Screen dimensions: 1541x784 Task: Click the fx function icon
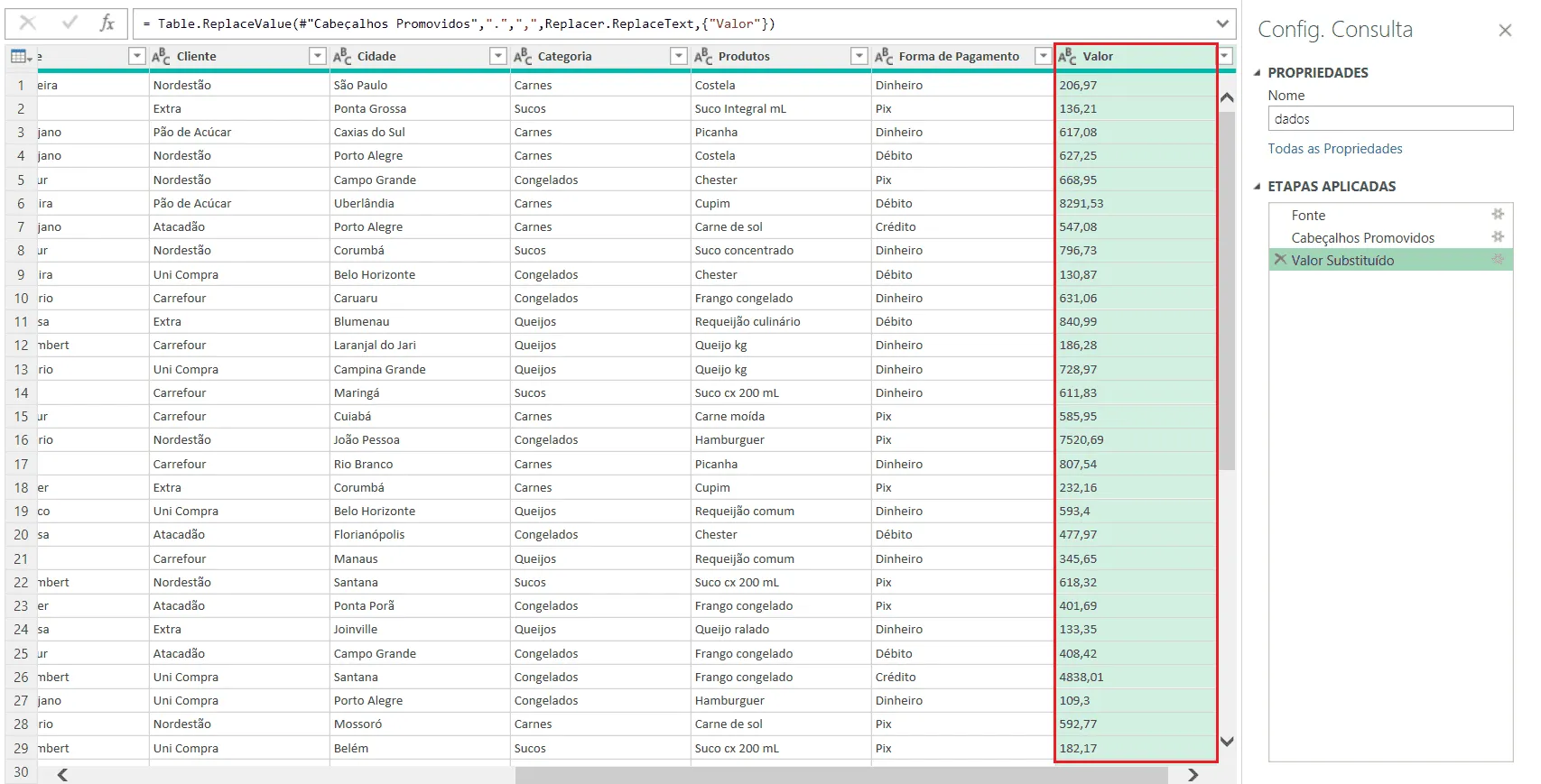(x=107, y=23)
